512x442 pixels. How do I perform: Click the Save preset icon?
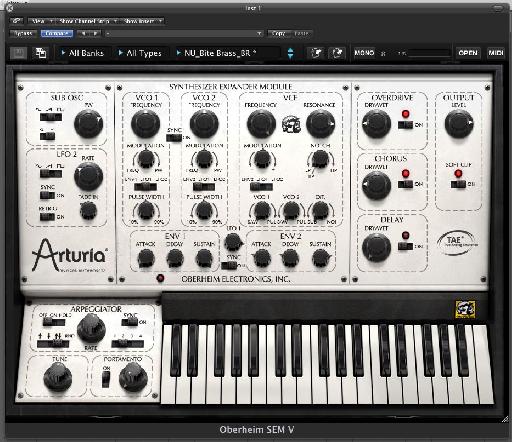pyautogui.click(x=18, y=53)
